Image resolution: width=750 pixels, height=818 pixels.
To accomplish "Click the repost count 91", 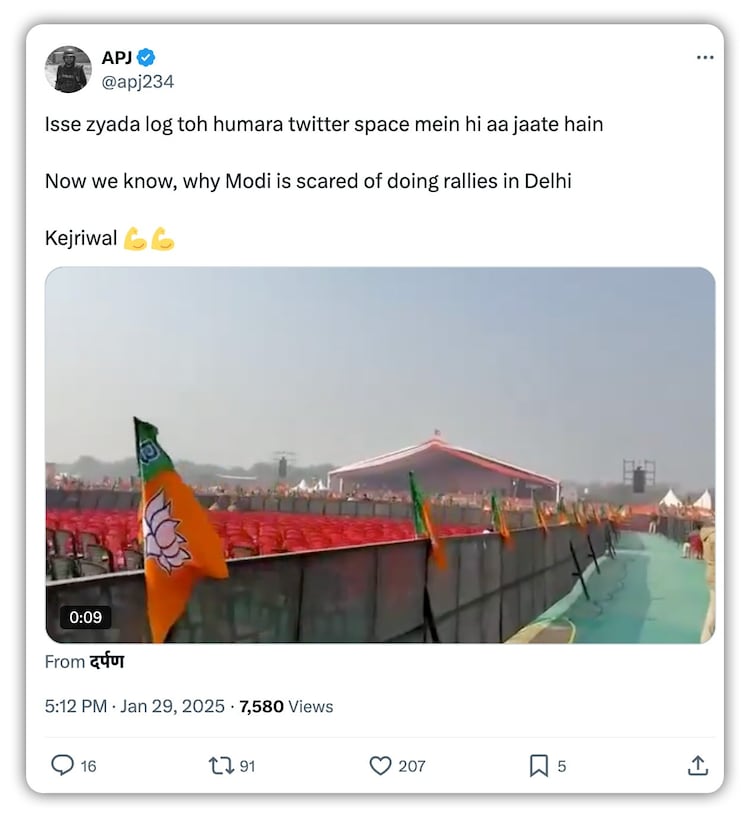I will pos(247,766).
